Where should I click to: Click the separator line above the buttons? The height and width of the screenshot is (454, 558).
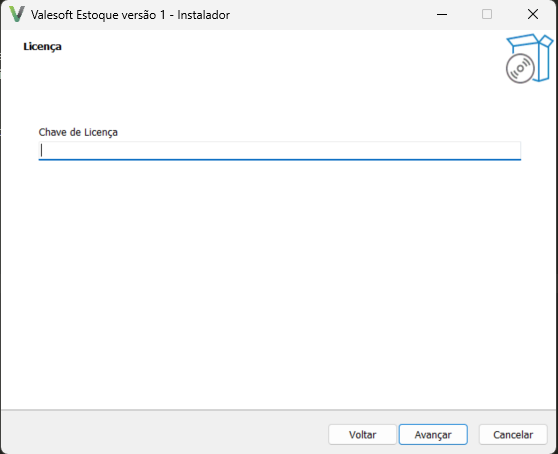pos(279,410)
